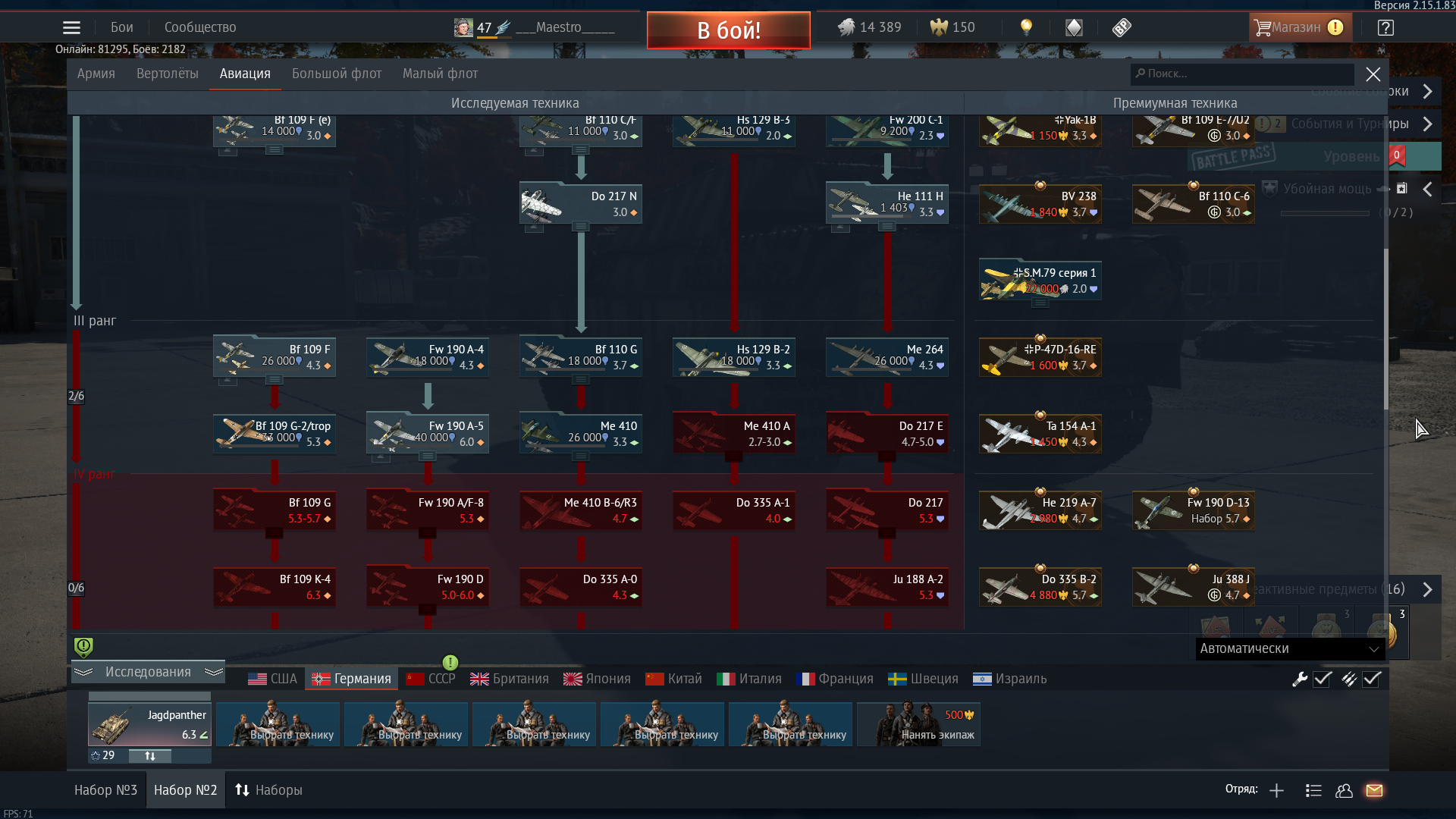The image size is (1456, 819).
Task: Open the Бои menu
Action: click(x=122, y=27)
